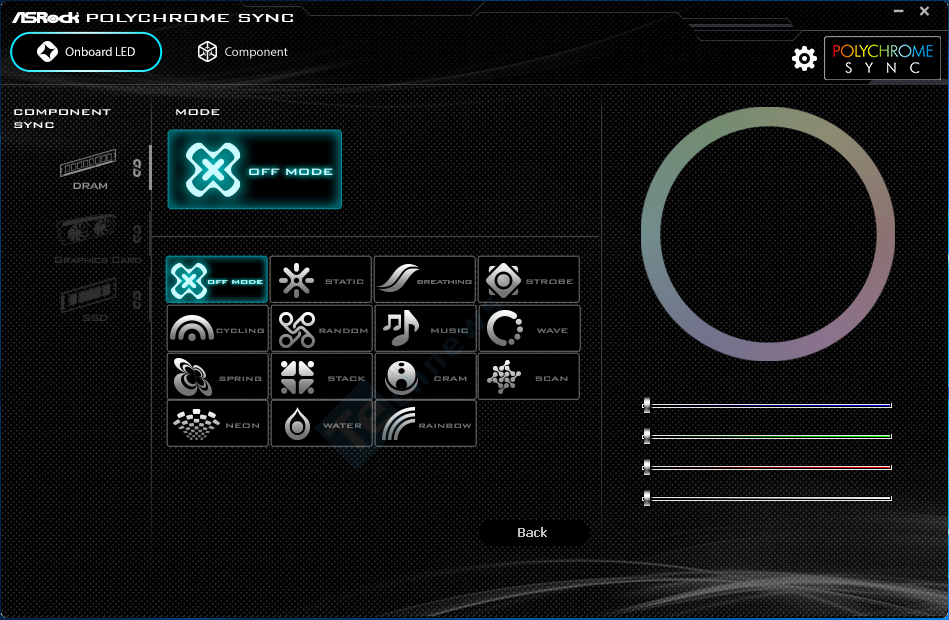The image size is (949, 620).
Task: Toggle the DRAM sync link
Action: [137, 168]
